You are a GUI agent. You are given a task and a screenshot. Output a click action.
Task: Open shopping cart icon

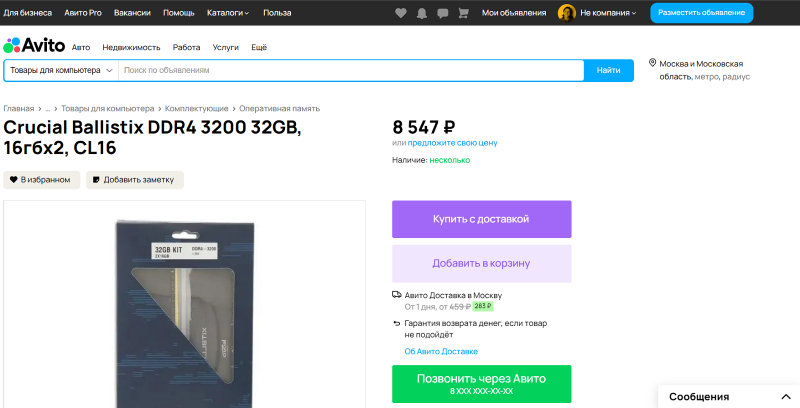pos(463,13)
